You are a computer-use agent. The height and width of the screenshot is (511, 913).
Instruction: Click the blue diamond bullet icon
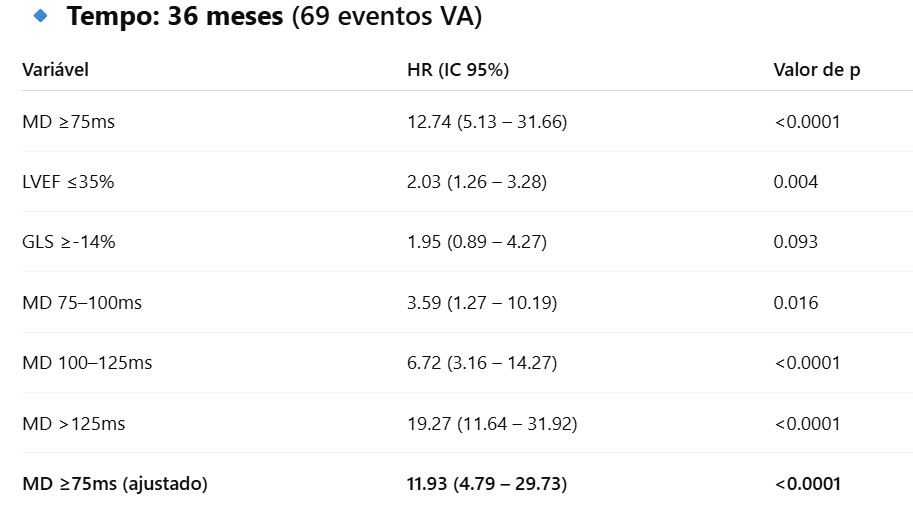pyautogui.click(x=41, y=16)
